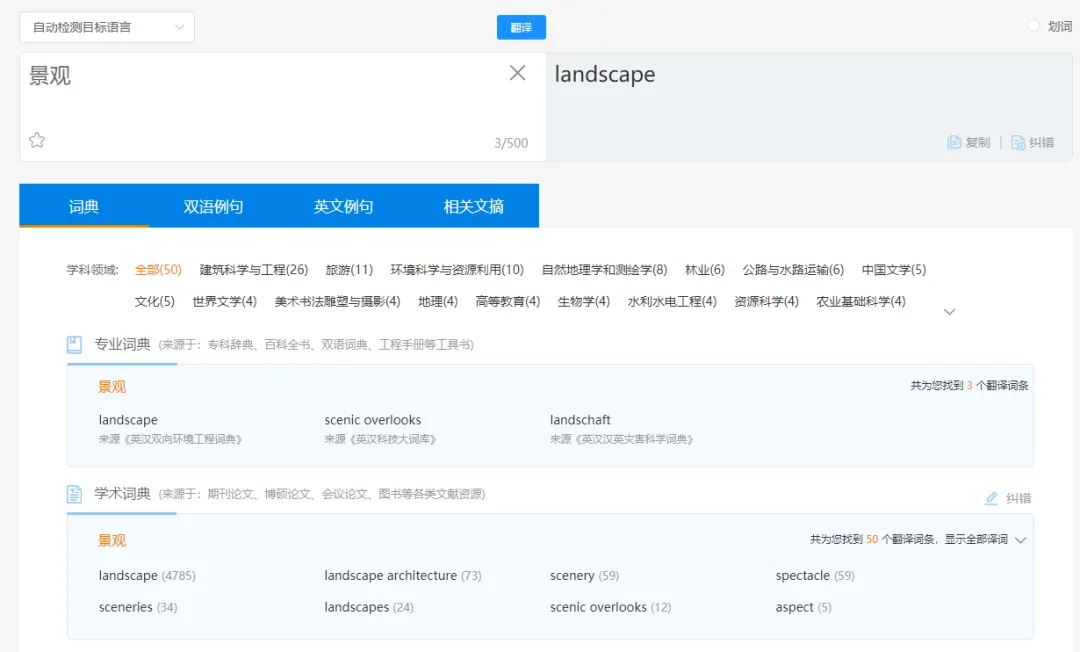The height and width of the screenshot is (652, 1080).
Task: Filter by 环境科学与资源利用(10)
Action: pos(457,270)
